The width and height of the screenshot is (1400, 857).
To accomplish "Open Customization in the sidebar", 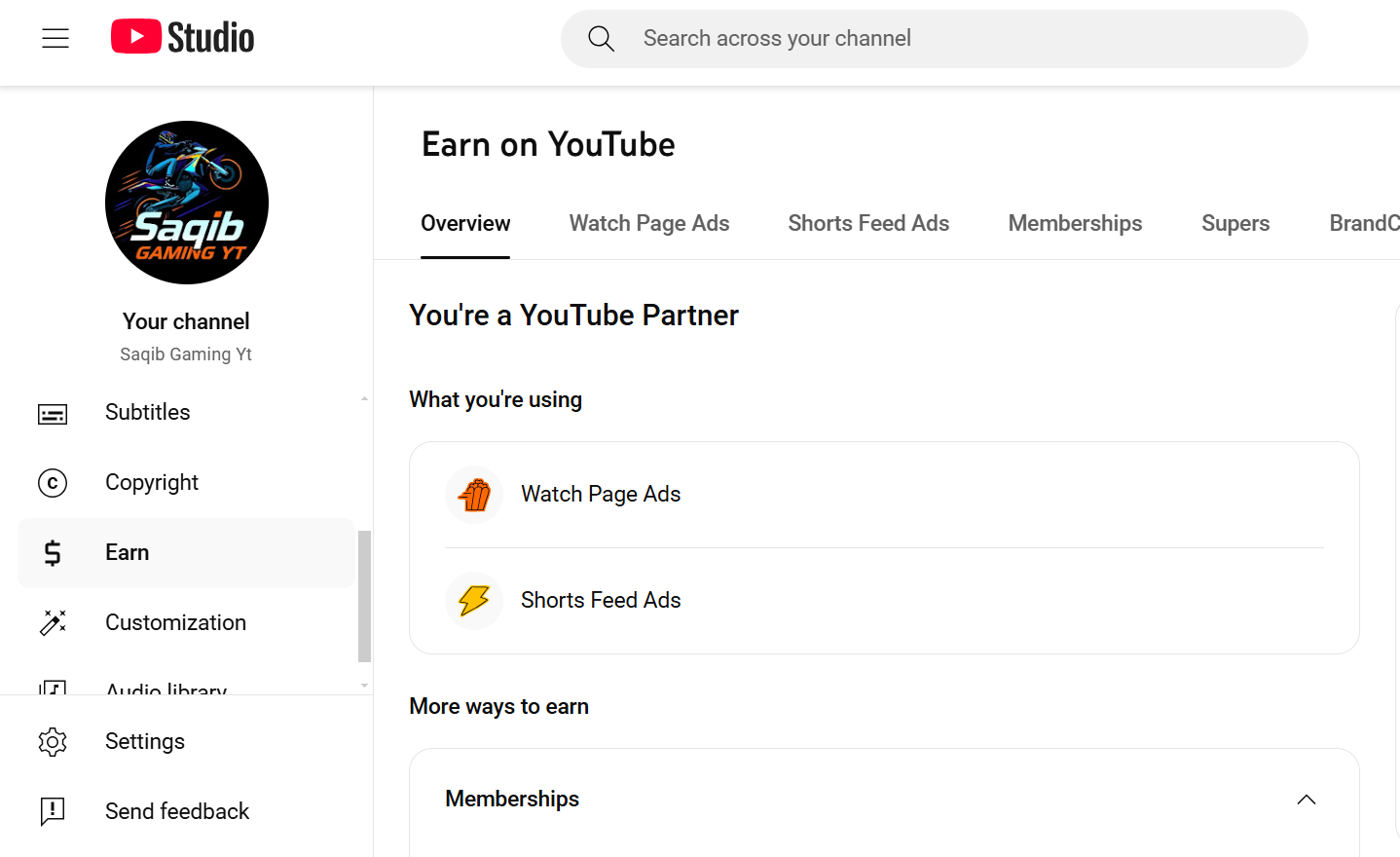I will pyautogui.click(x=186, y=623).
